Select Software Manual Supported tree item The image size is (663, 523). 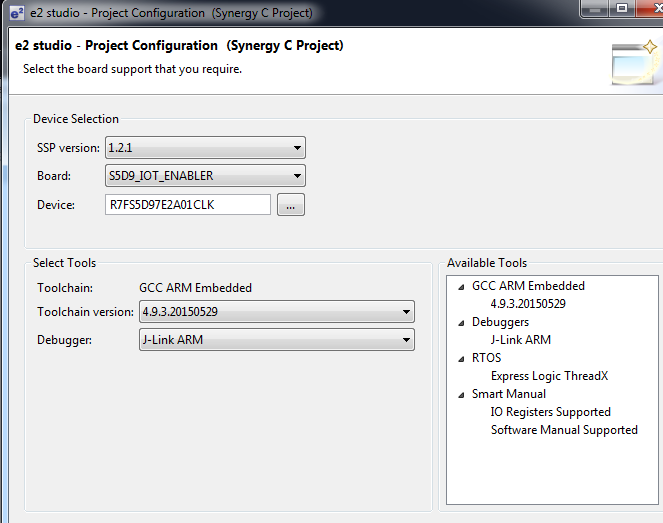coord(564,430)
